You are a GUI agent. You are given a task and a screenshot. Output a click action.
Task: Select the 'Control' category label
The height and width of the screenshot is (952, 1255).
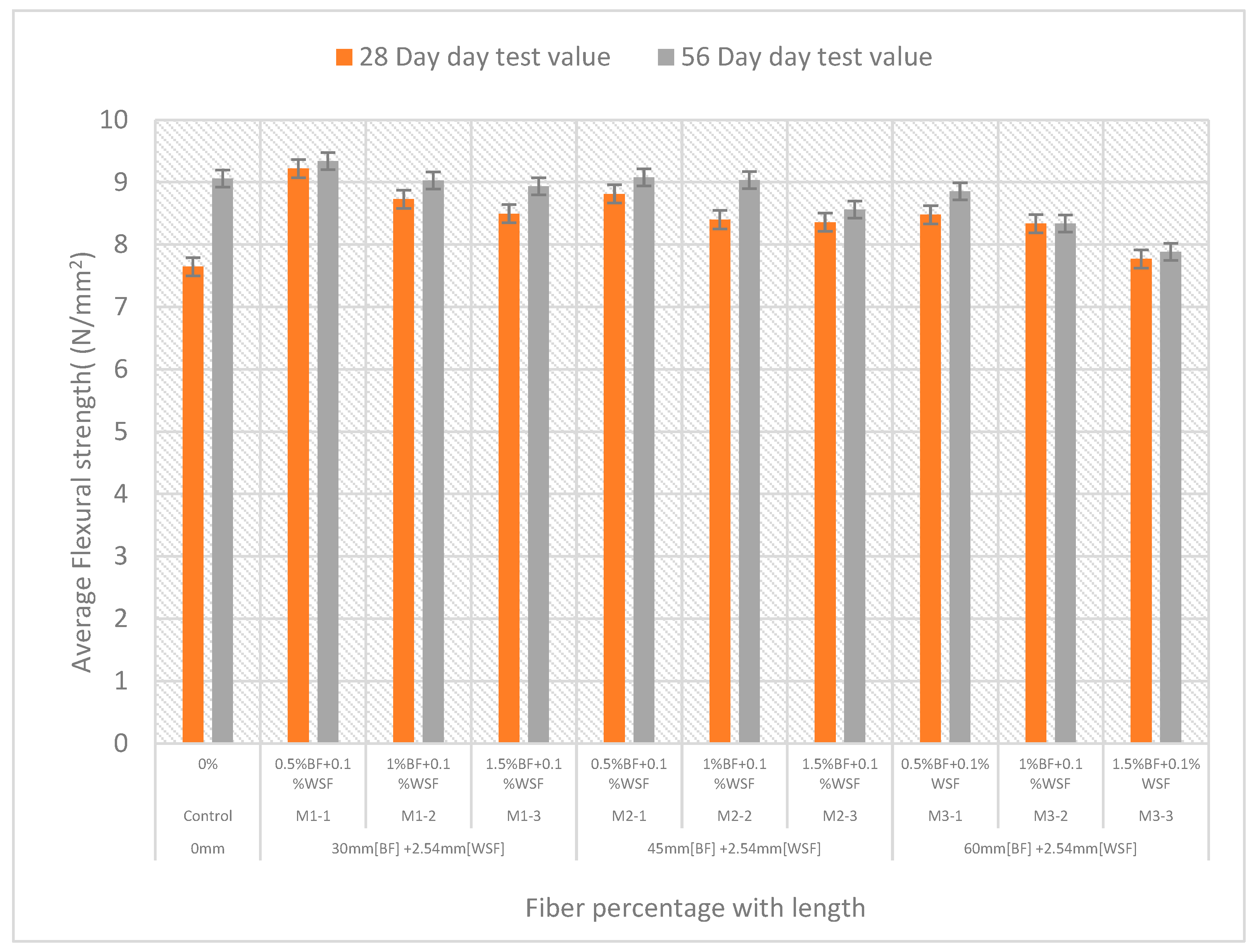(208, 816)
